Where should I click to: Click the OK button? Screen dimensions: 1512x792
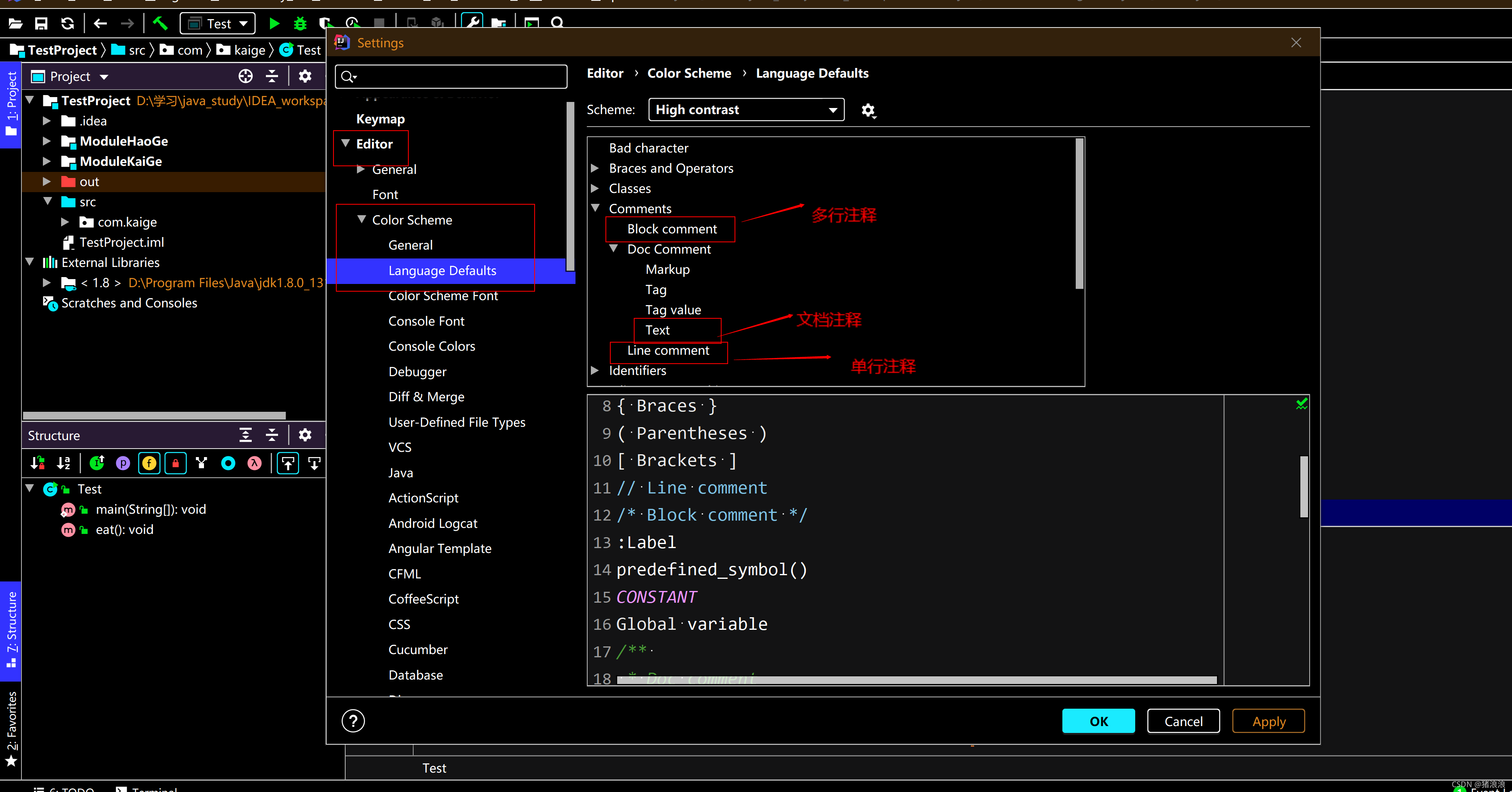pyautogui.click(x=1098, y=721)
